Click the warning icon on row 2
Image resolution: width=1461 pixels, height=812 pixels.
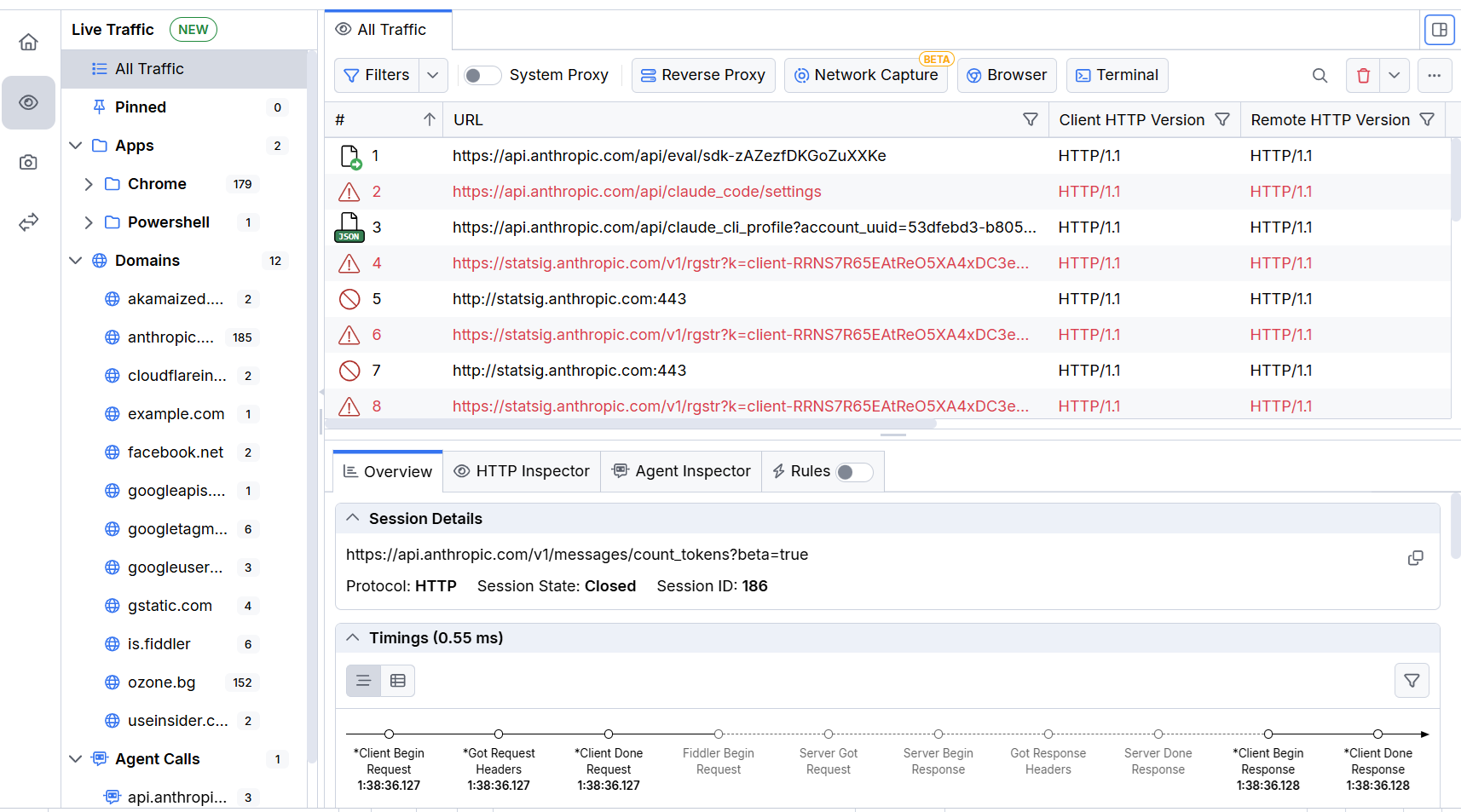click(349, 192)
